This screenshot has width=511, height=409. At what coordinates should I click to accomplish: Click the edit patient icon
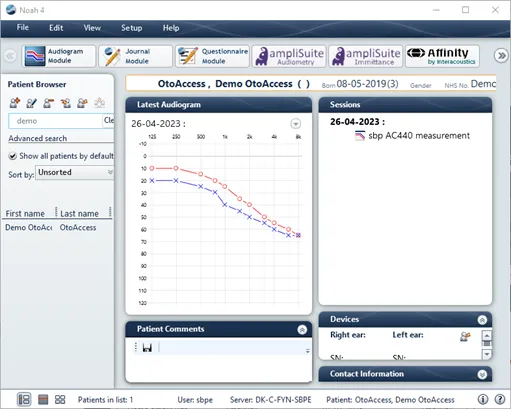click(x=32, y=103)
